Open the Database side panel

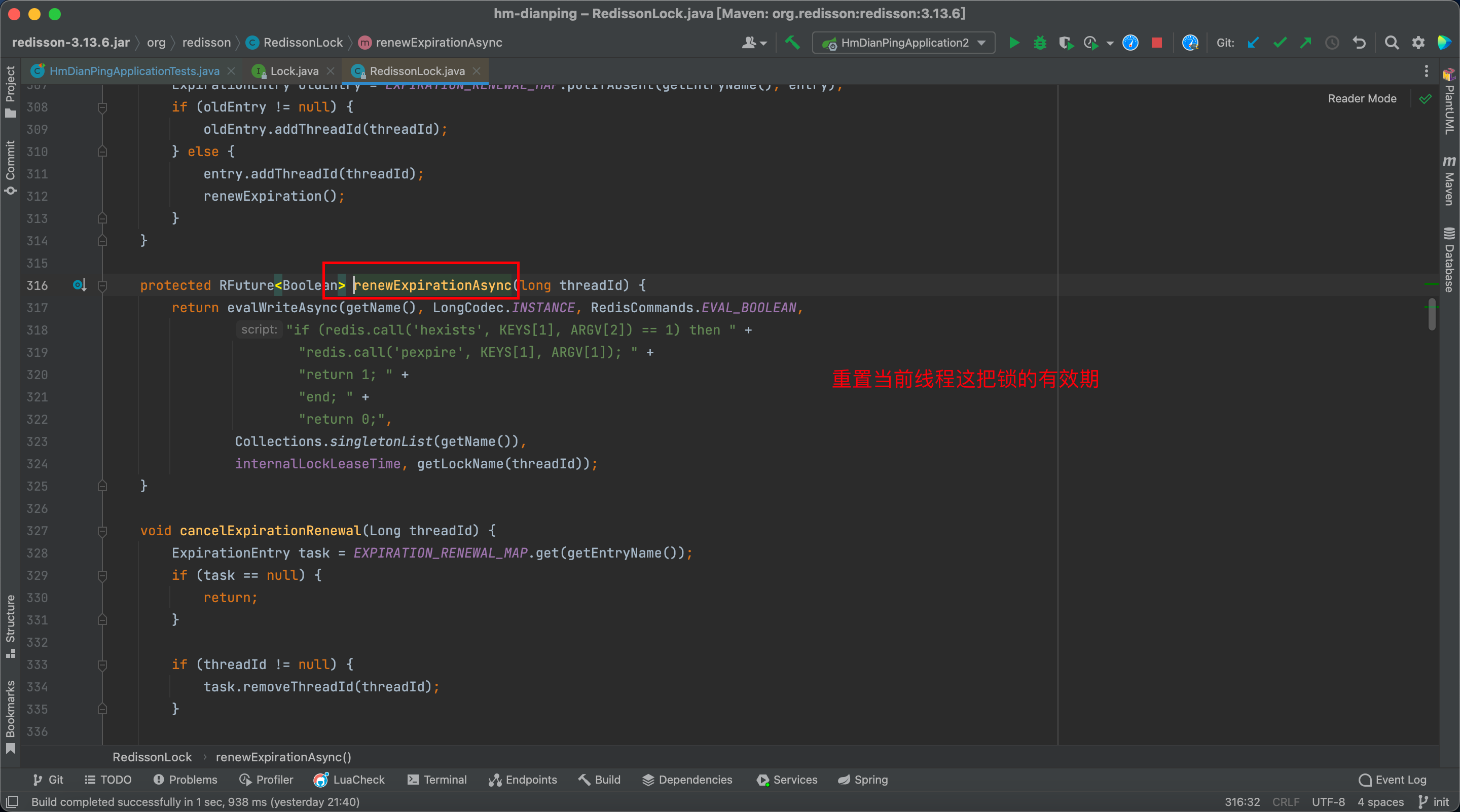pyautogui.click(x=1449, y=260)
